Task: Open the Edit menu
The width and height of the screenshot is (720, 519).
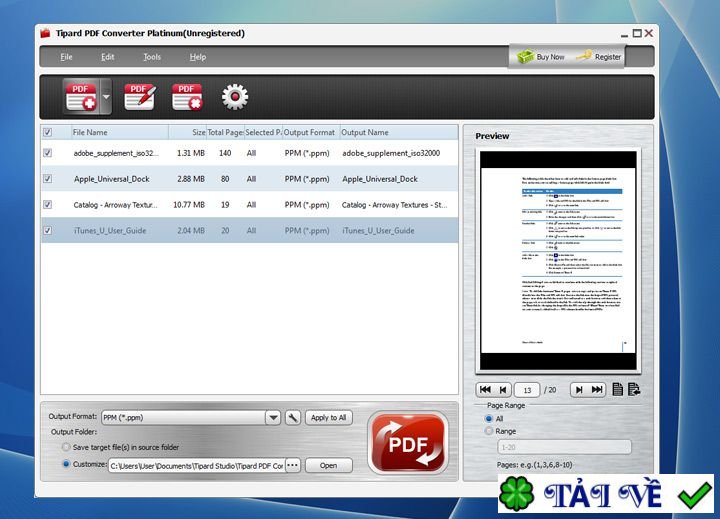Action: pyautogui.click(x=108, y=57)
